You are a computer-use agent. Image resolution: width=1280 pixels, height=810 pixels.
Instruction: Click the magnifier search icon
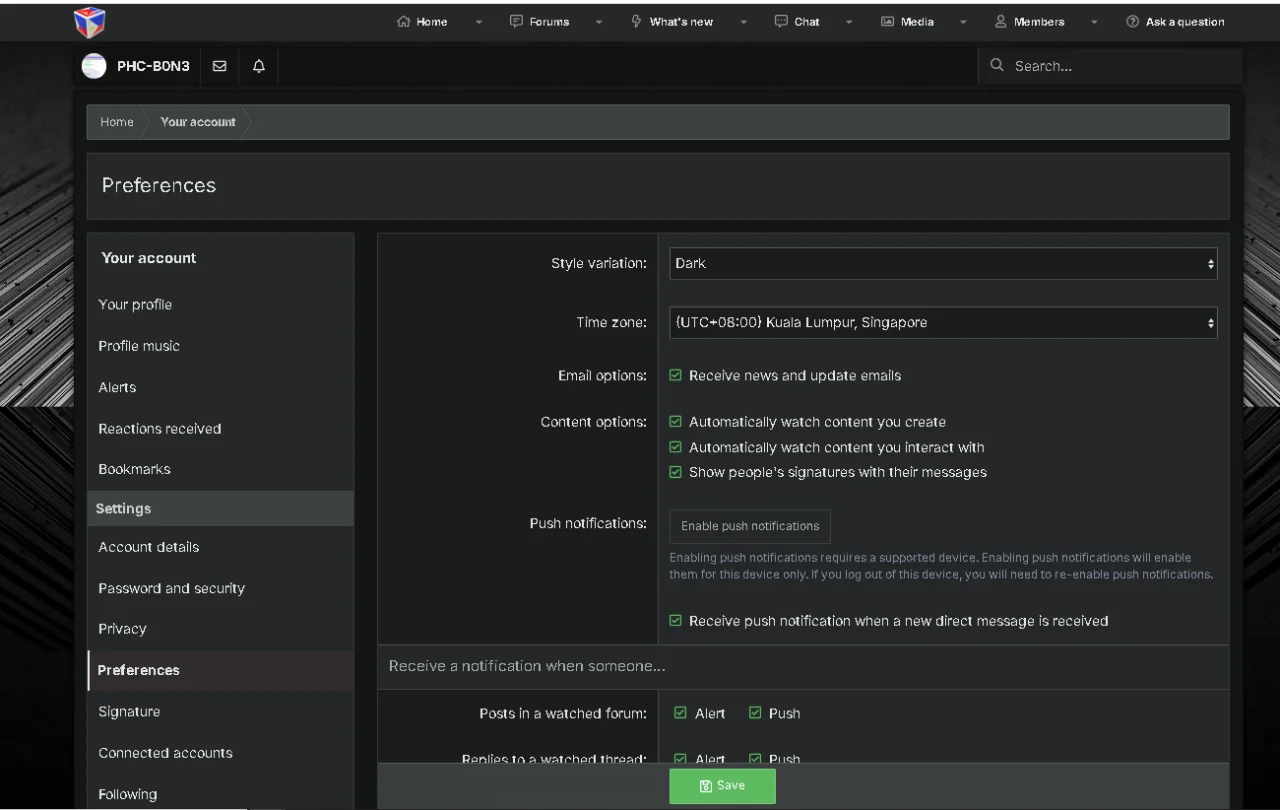[997, 65]
